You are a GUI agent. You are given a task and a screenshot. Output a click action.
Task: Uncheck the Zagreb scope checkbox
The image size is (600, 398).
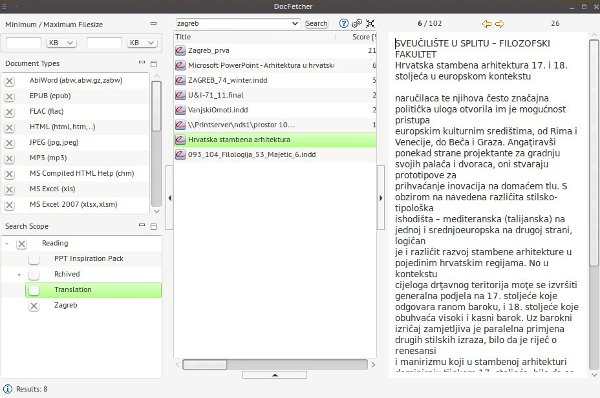click(34, 306)
